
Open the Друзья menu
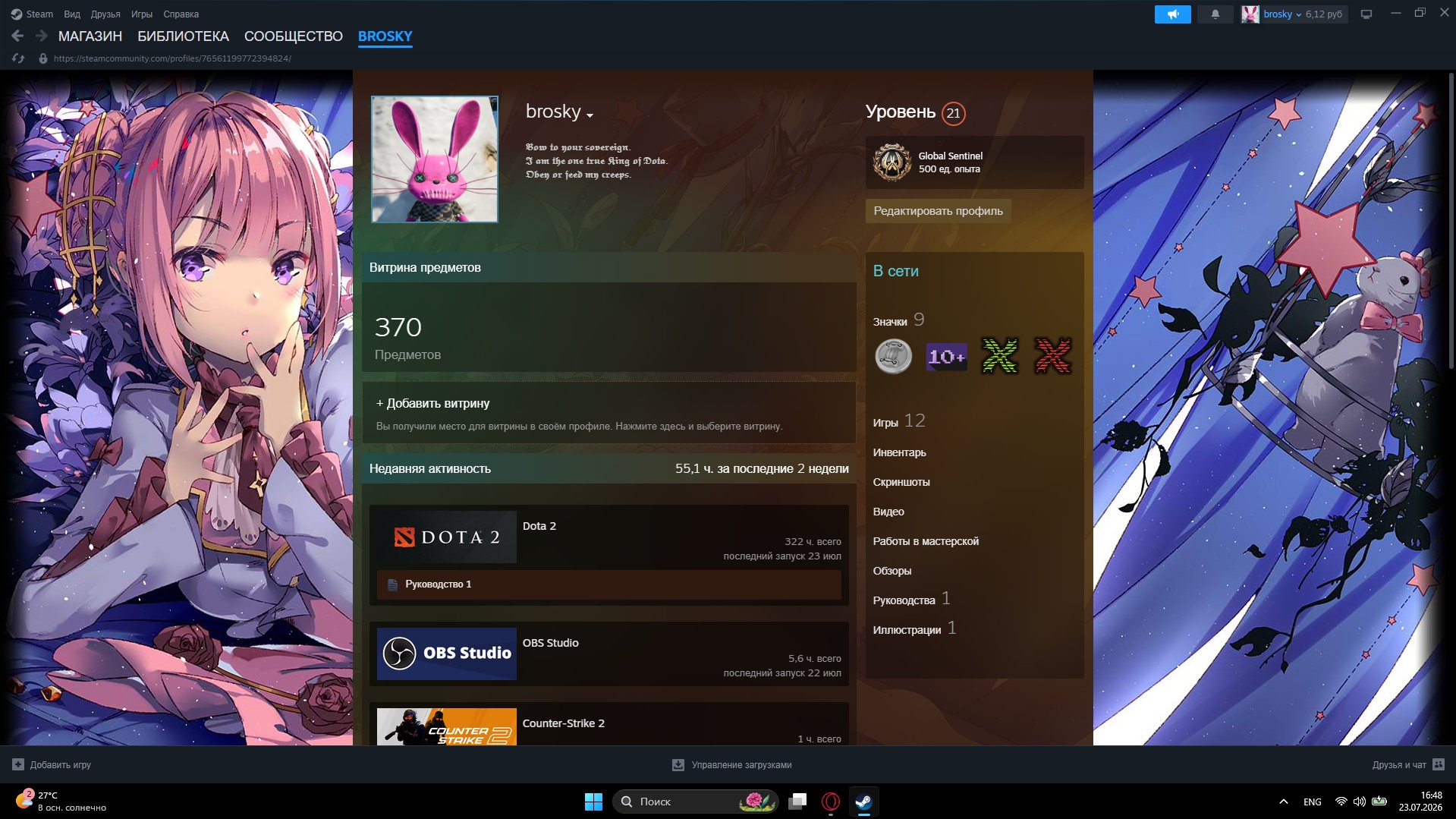[105, 14]
